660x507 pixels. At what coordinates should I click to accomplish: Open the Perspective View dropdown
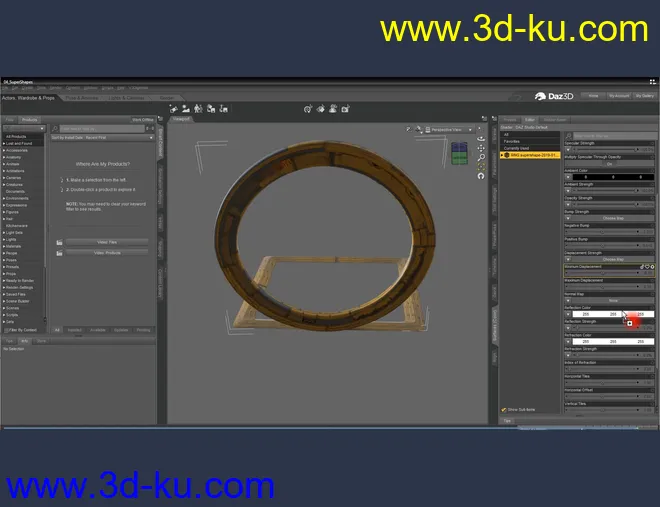(x=450, y=129)
